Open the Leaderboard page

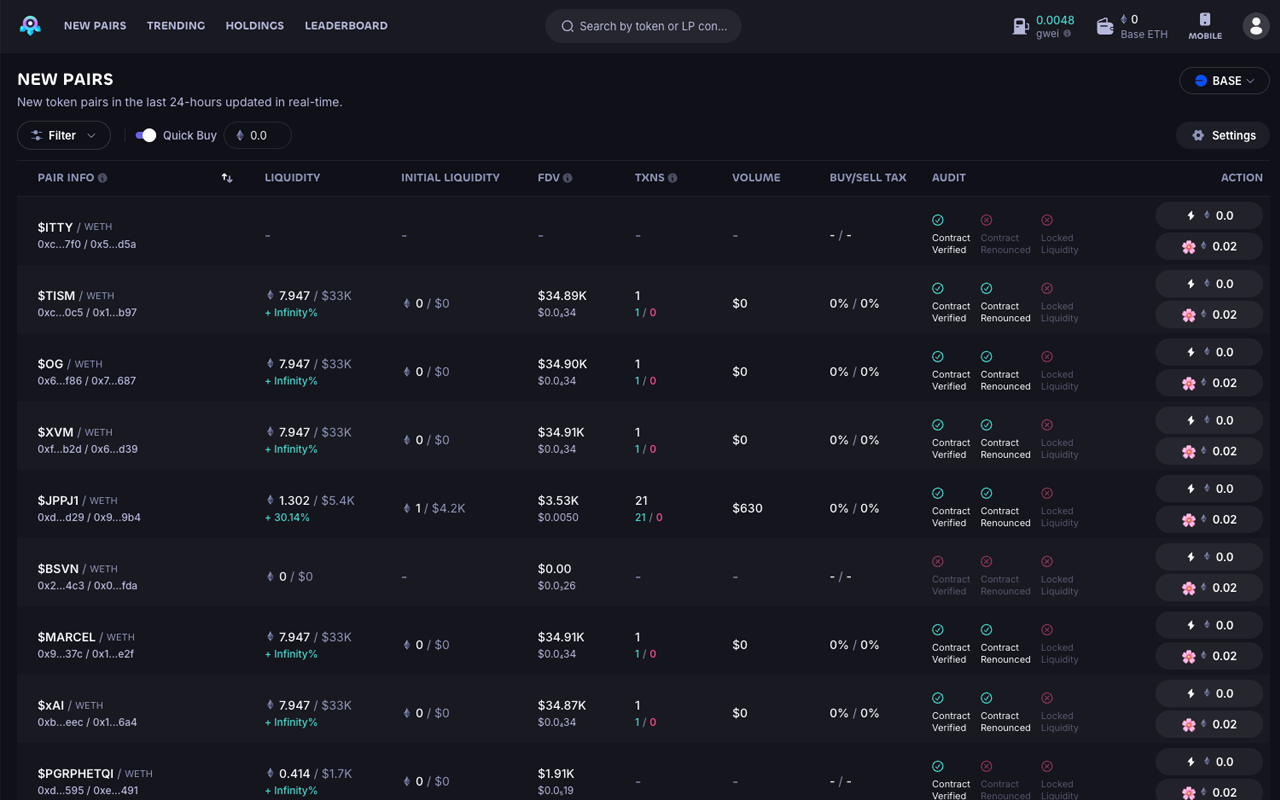pyautogui.click(x=346, y=26)
